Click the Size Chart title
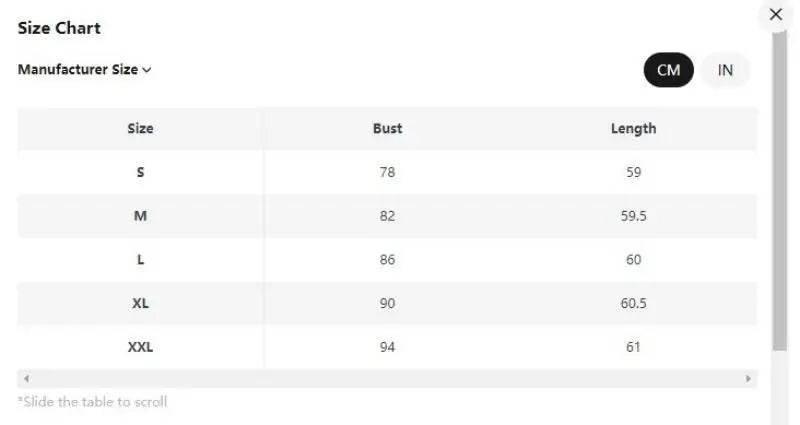Image resolution: width=800 pixels, height=425 pixels. pyautogui.click(x=59, y=28)
